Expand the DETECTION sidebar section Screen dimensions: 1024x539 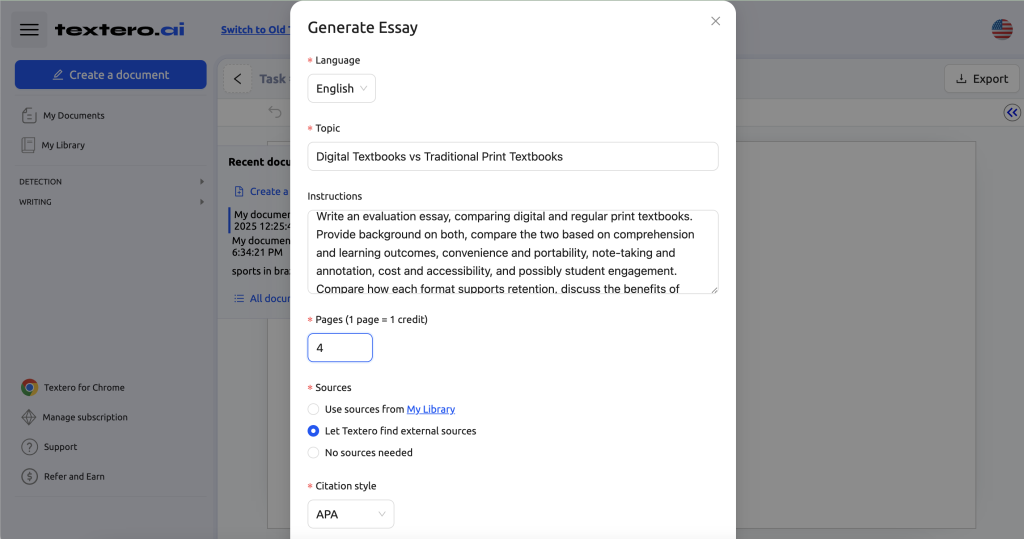111,182
